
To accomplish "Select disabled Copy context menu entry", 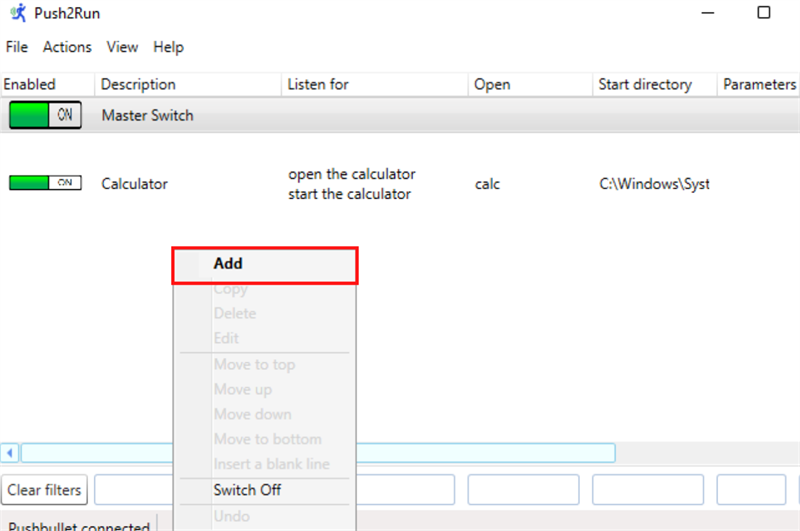I will (x=265, y=289).
